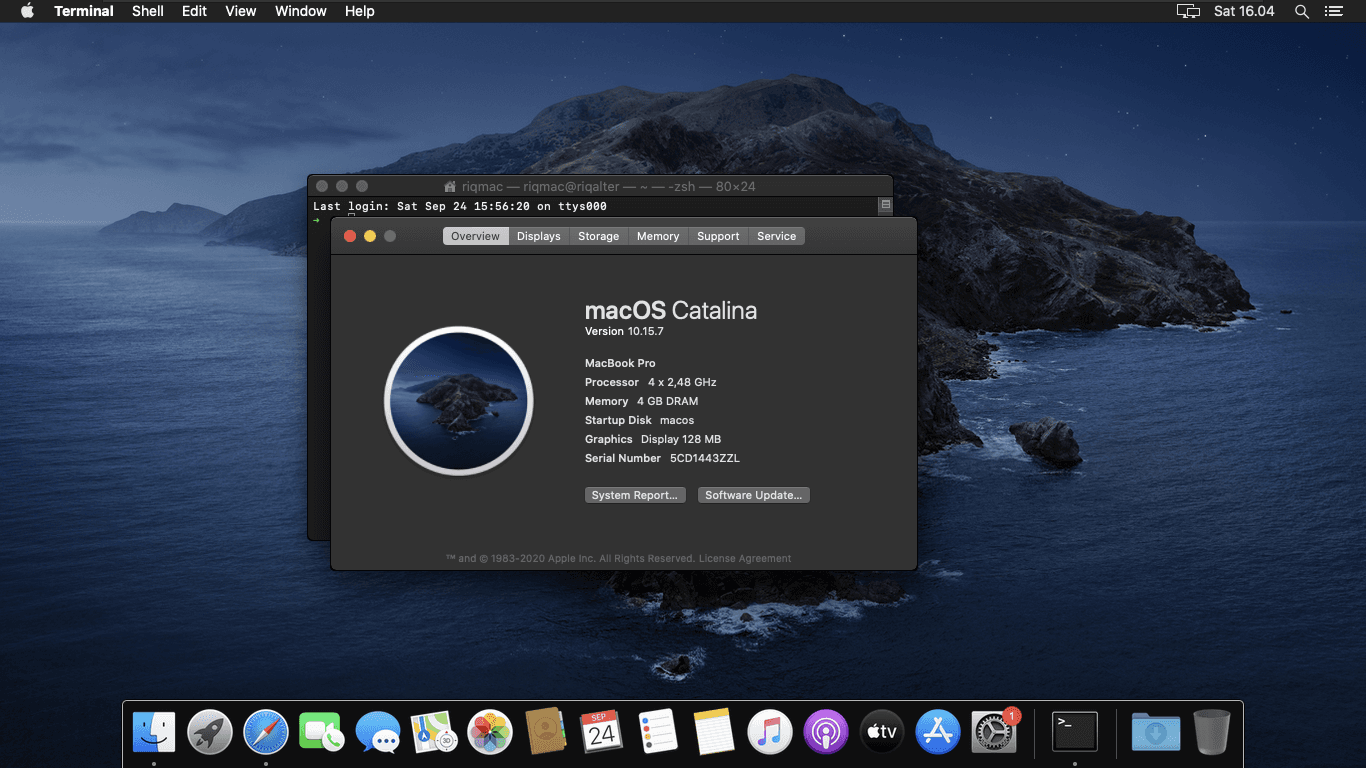Click the Terminal scrollback marker icon
This screenshot has height=768, width=1366.
coord(885,205)
